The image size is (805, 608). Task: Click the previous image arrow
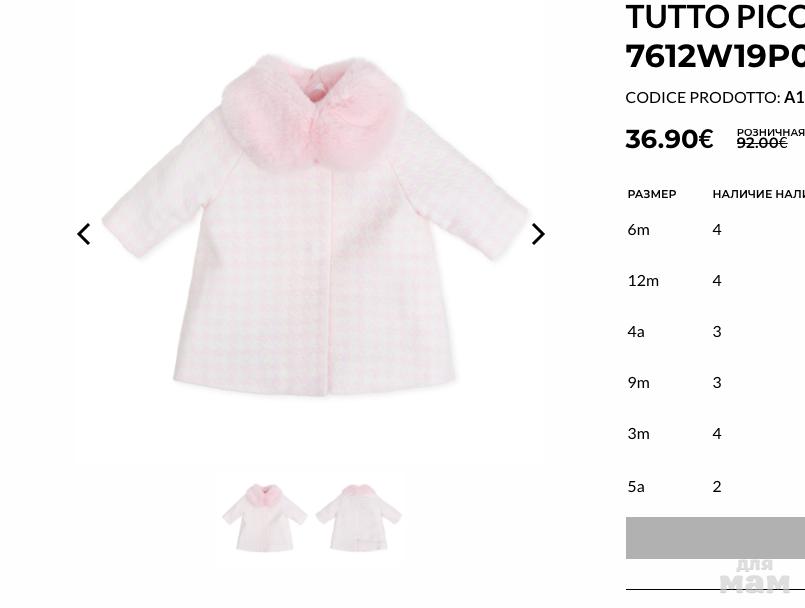pyautogui.click(x=84, y=234)
